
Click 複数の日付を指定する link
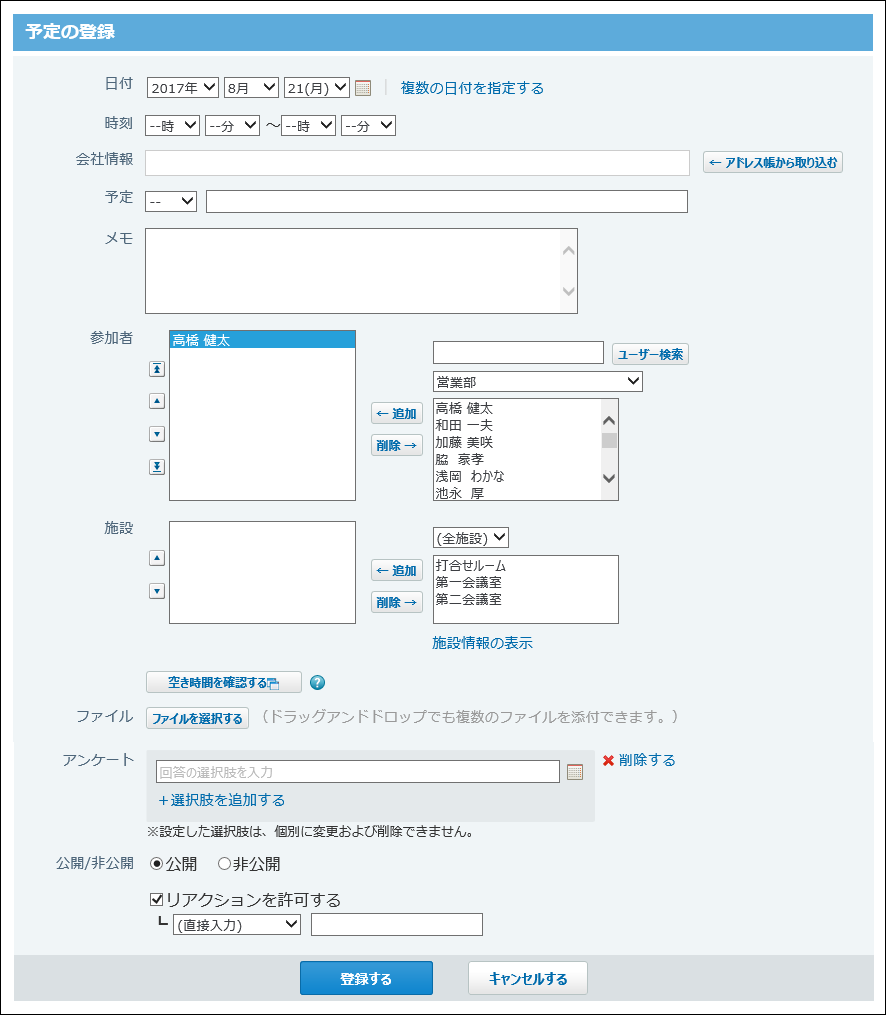[472, 88]
